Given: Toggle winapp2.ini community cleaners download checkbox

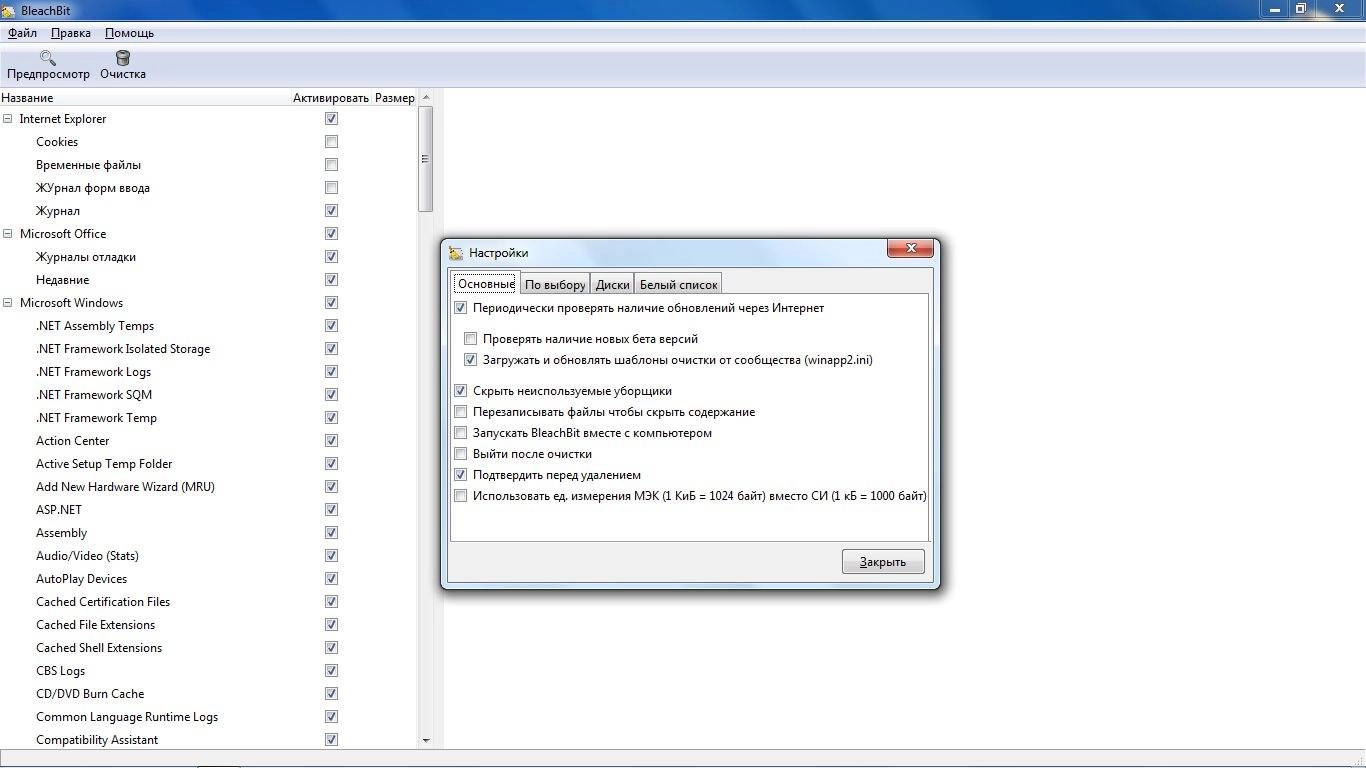Looking at the screenshot, I should coord(471,360).
